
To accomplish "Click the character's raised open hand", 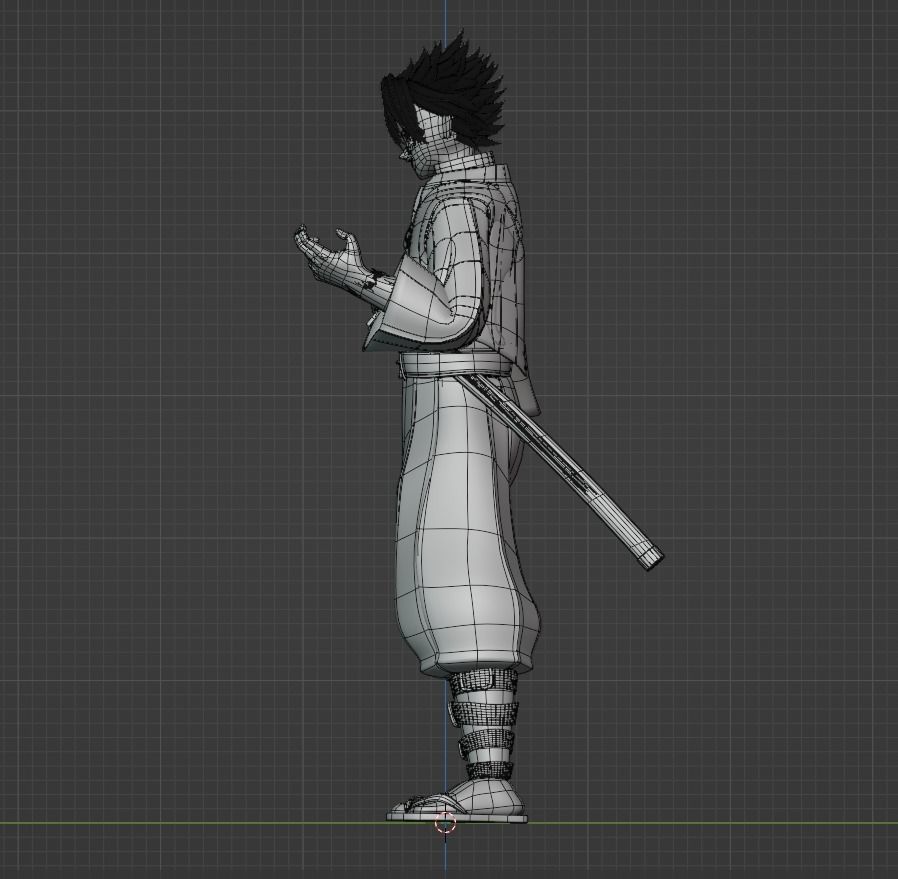I will (x=331, y=257).
